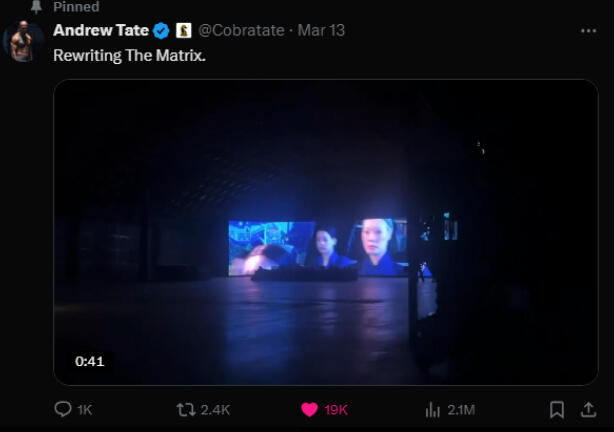This screenshot has height=432, width=614.
Task: Toggle bookmark for this tweet
Action: coord(557,409)
